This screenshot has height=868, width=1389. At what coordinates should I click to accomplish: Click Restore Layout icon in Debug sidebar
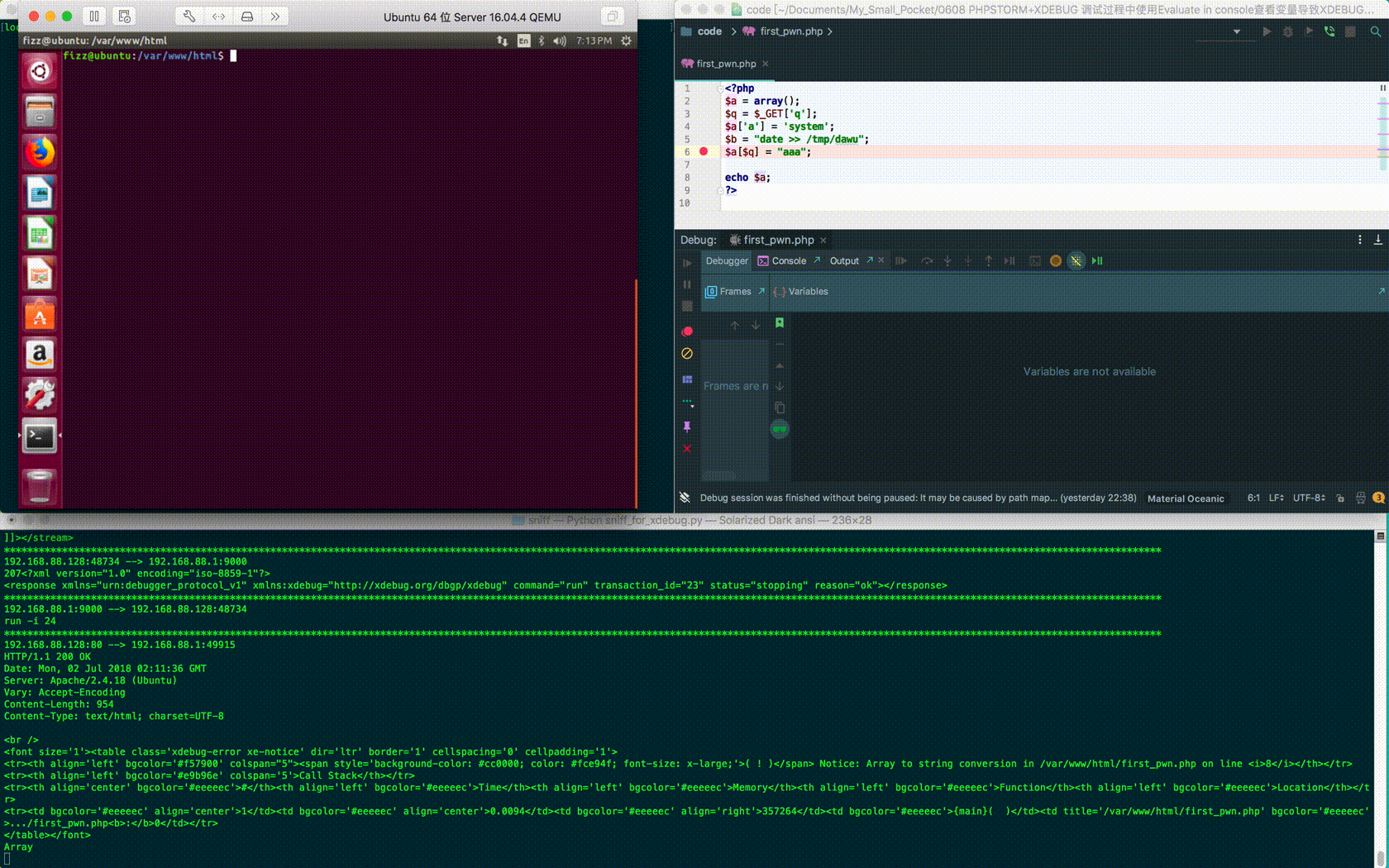(687, 379)
